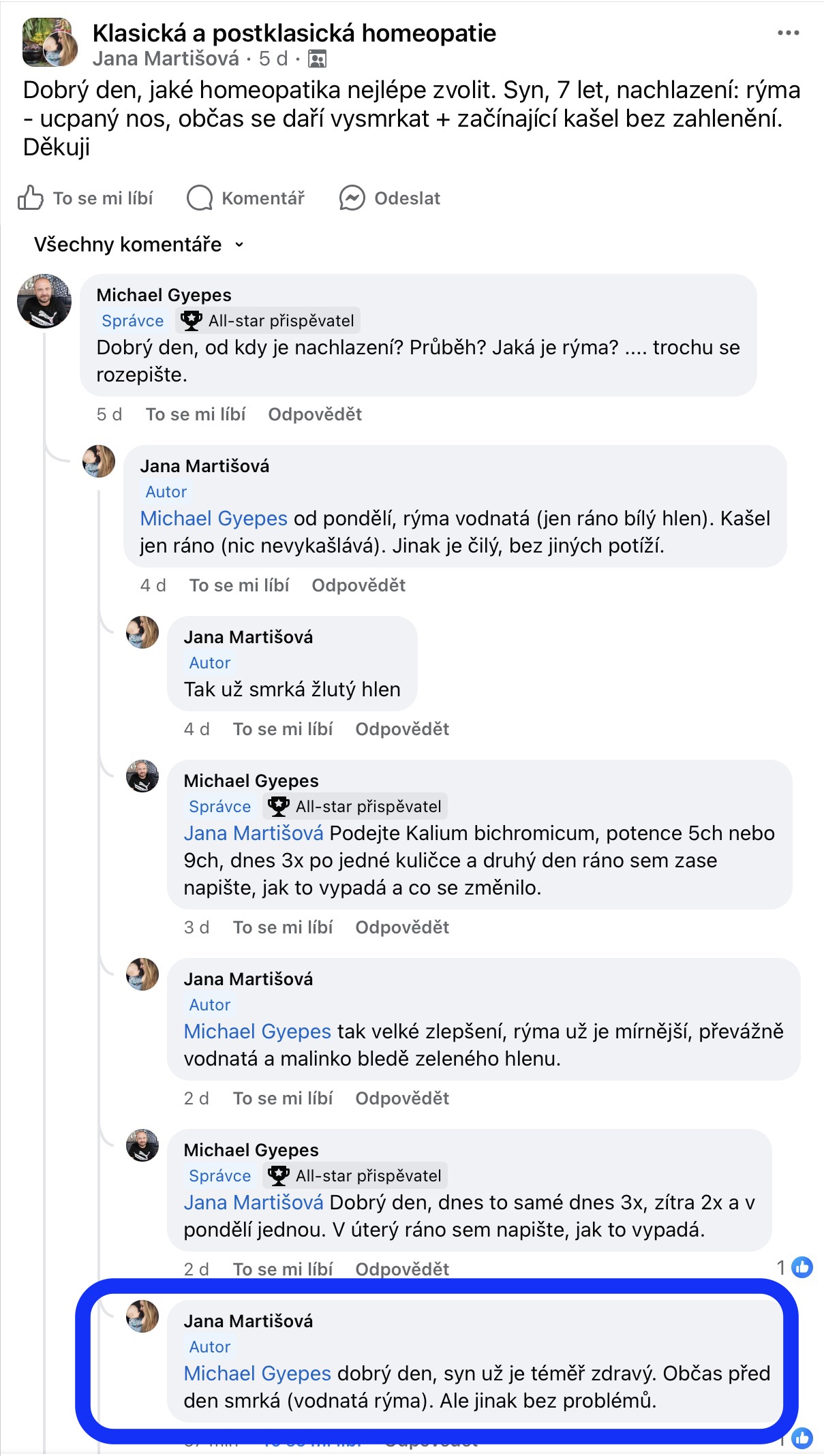824x1456 pixels.
Task: Click the Komentář speech bubble icon
Action: (x=200, y=198)
